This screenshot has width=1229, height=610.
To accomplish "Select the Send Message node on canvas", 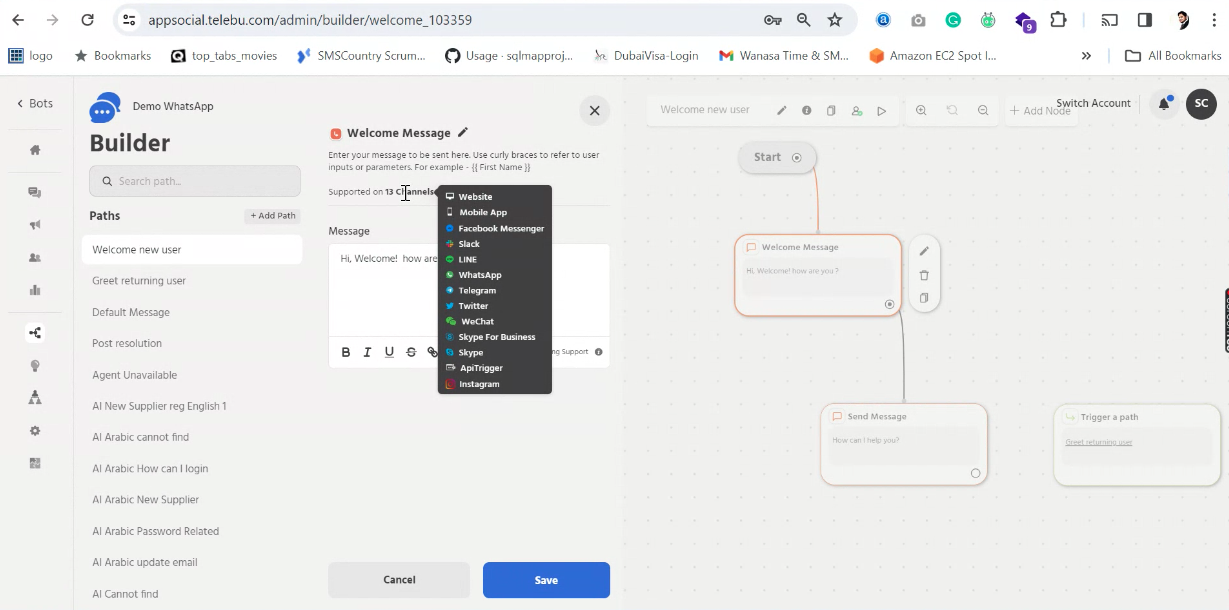I will tap(904, 444).
